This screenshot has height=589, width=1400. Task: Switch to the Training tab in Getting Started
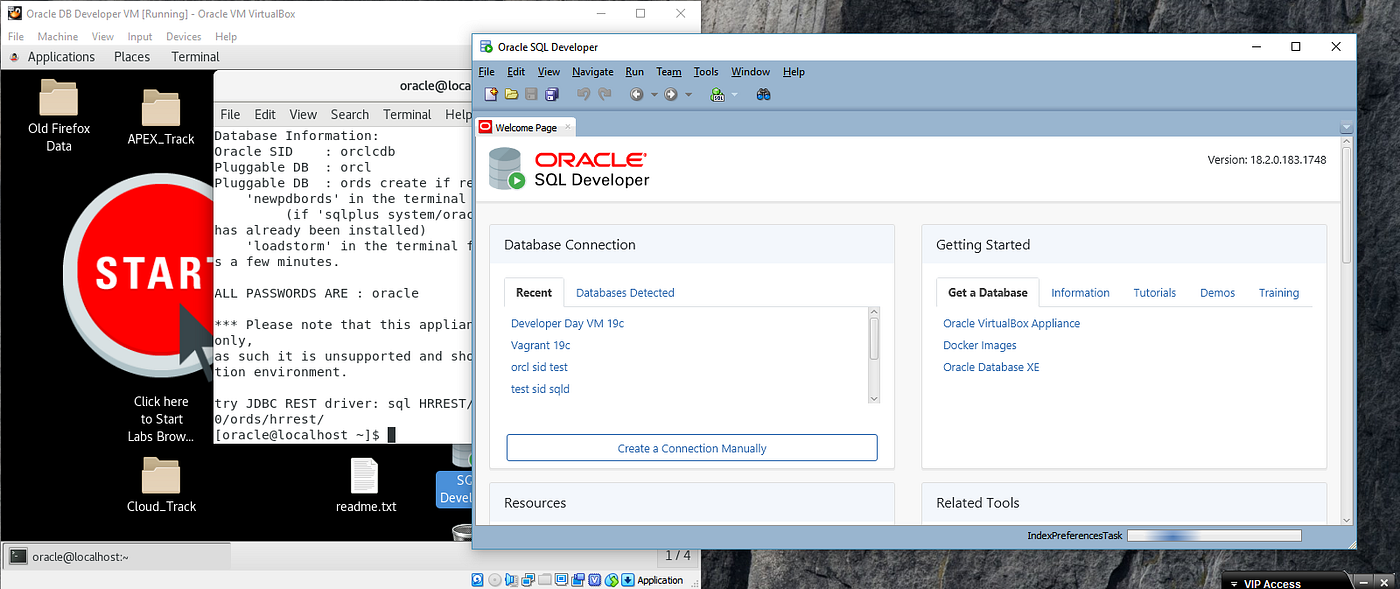pyautogui.click(x=1279, y=293)
